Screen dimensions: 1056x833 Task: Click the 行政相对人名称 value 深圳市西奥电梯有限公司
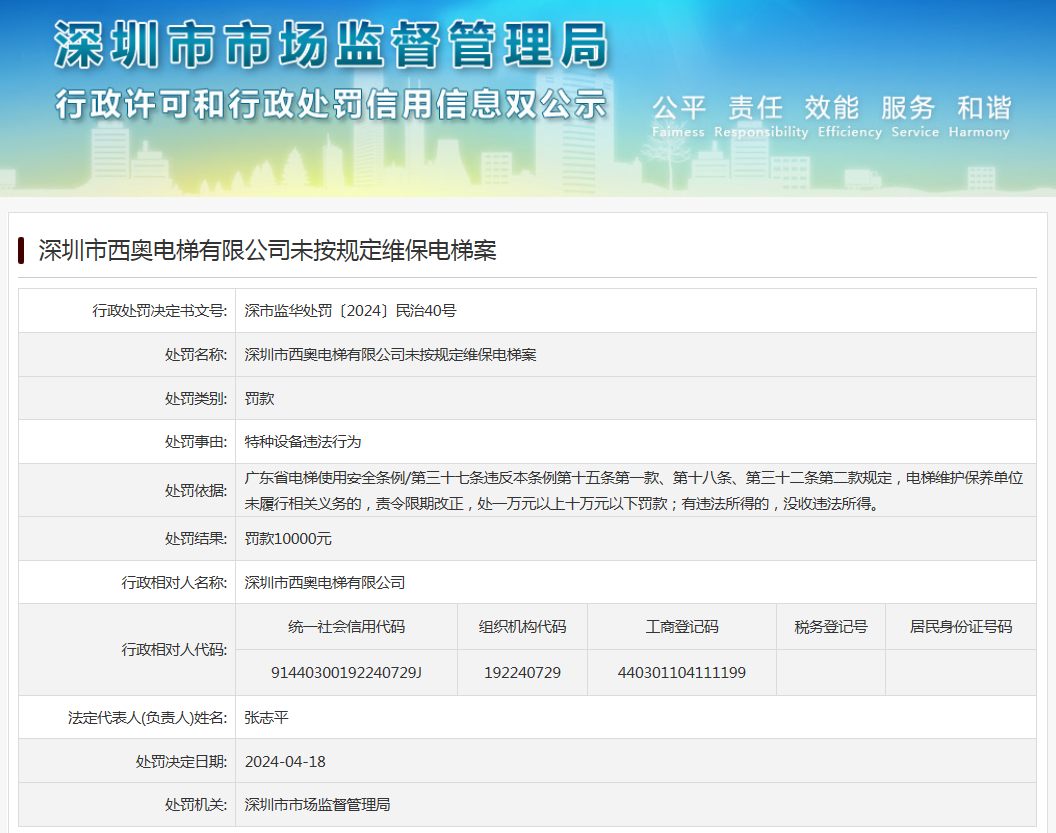click(325, 582)
